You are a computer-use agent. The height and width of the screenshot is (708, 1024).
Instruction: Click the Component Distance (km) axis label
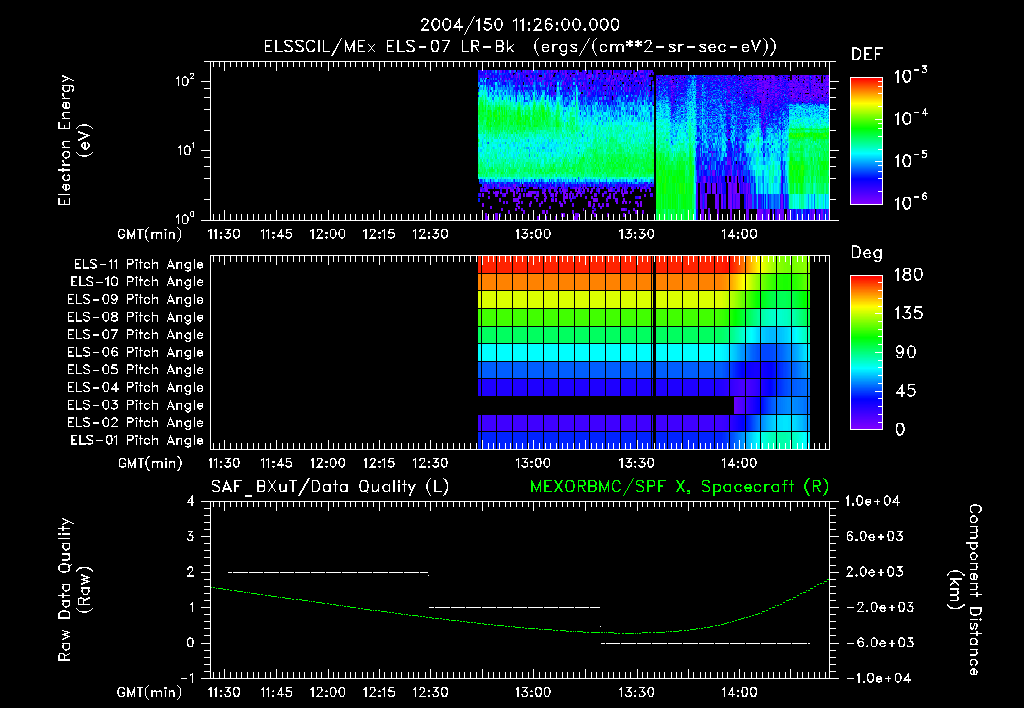pyautogui.click(x=965, y=590)
